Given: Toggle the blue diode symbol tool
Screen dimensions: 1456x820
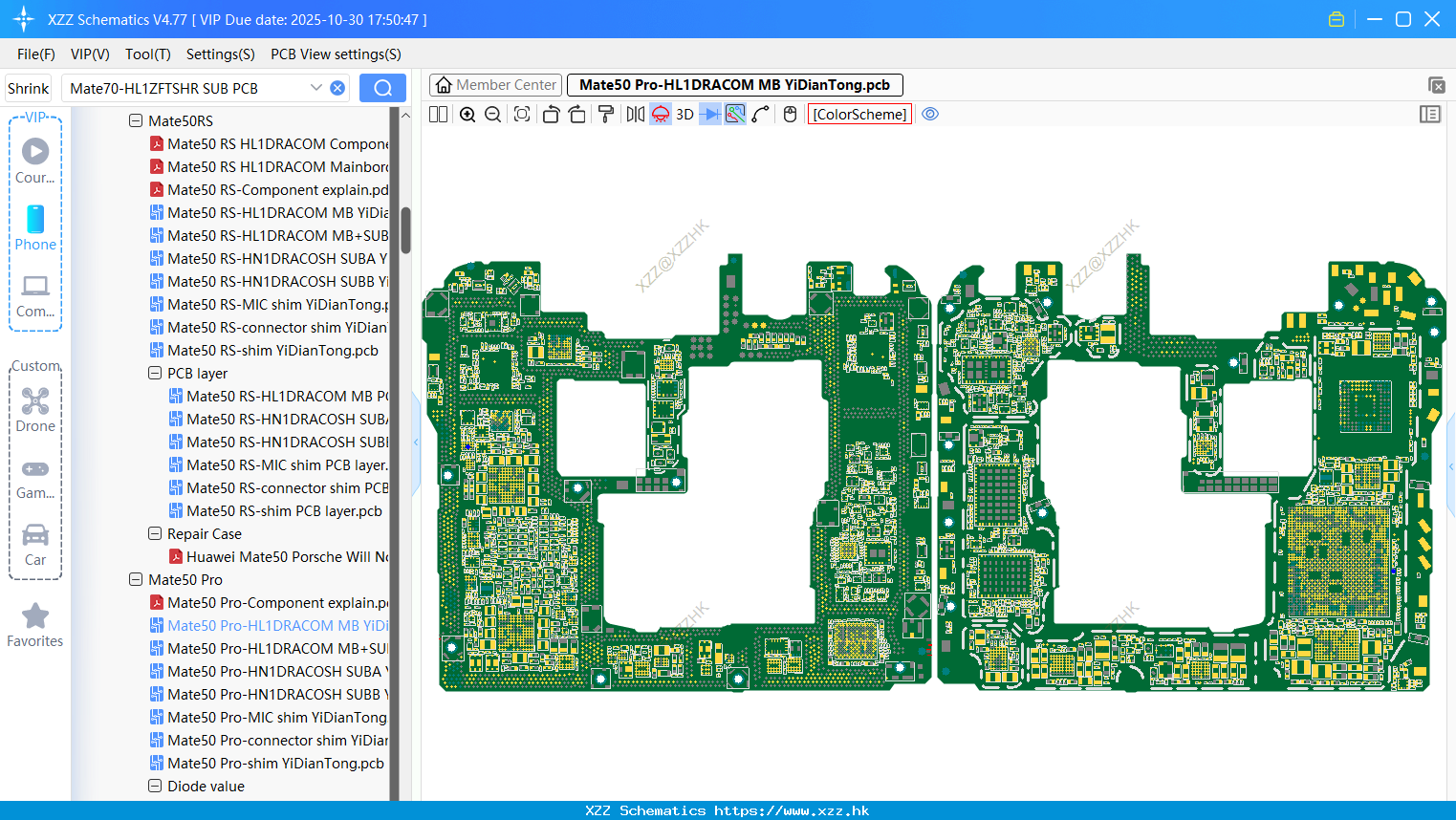Looking at the screenshot, I should pos(710,115).
